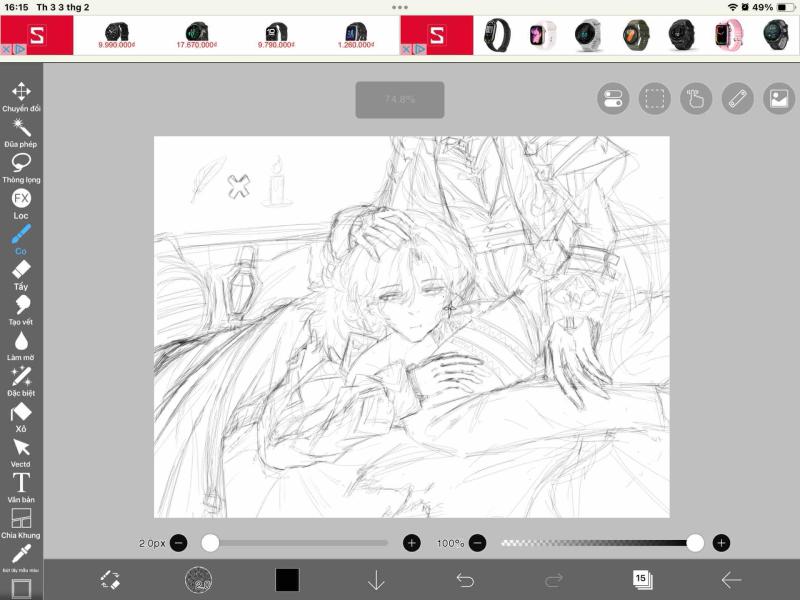The height and width of the screenshot is (600, 800).
Task: Choose the Xô bucket fill tool
Action: click(21, 417)
